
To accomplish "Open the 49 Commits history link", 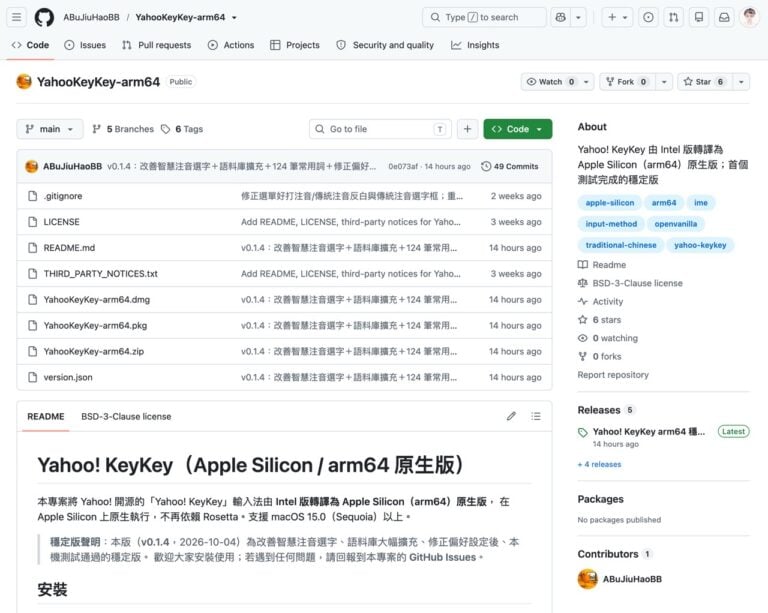I will tap(509, 166).
